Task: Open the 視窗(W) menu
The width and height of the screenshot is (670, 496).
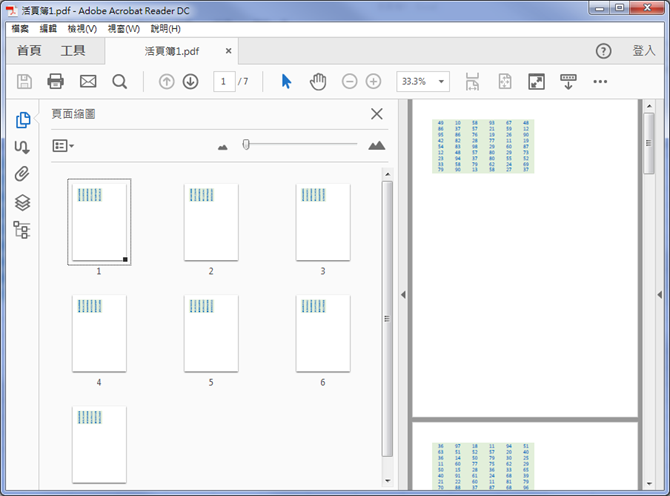Action: point(123,29)
